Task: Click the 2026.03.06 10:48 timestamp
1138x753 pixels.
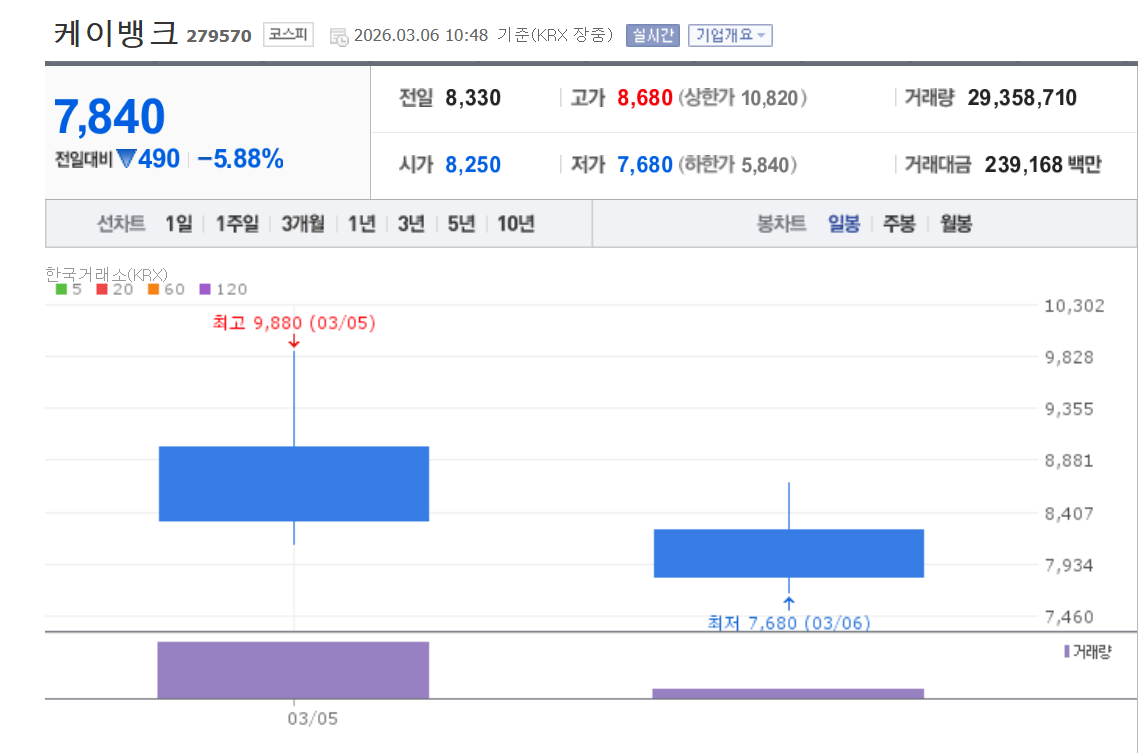Action: (x=421, y=35)
